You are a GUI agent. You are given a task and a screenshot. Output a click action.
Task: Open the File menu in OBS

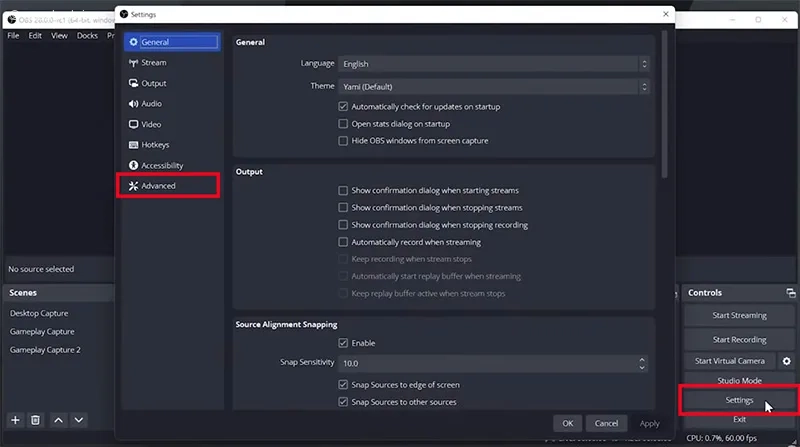click(x=13, y=36)
